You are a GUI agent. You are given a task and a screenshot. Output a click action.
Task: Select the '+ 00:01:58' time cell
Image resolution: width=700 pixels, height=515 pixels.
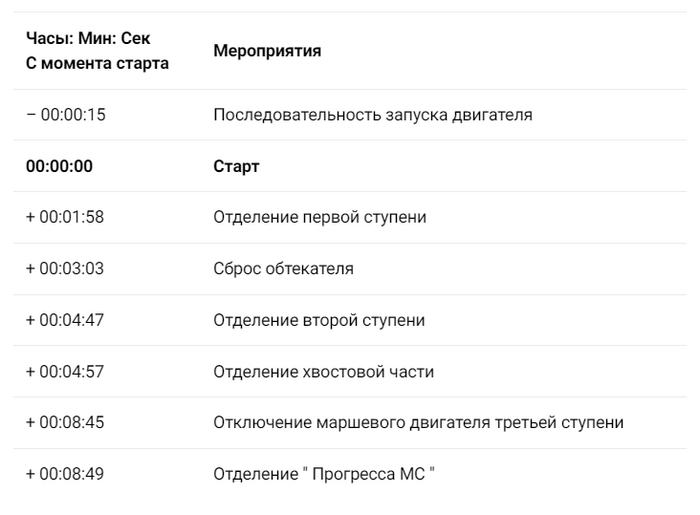(65, 217)
